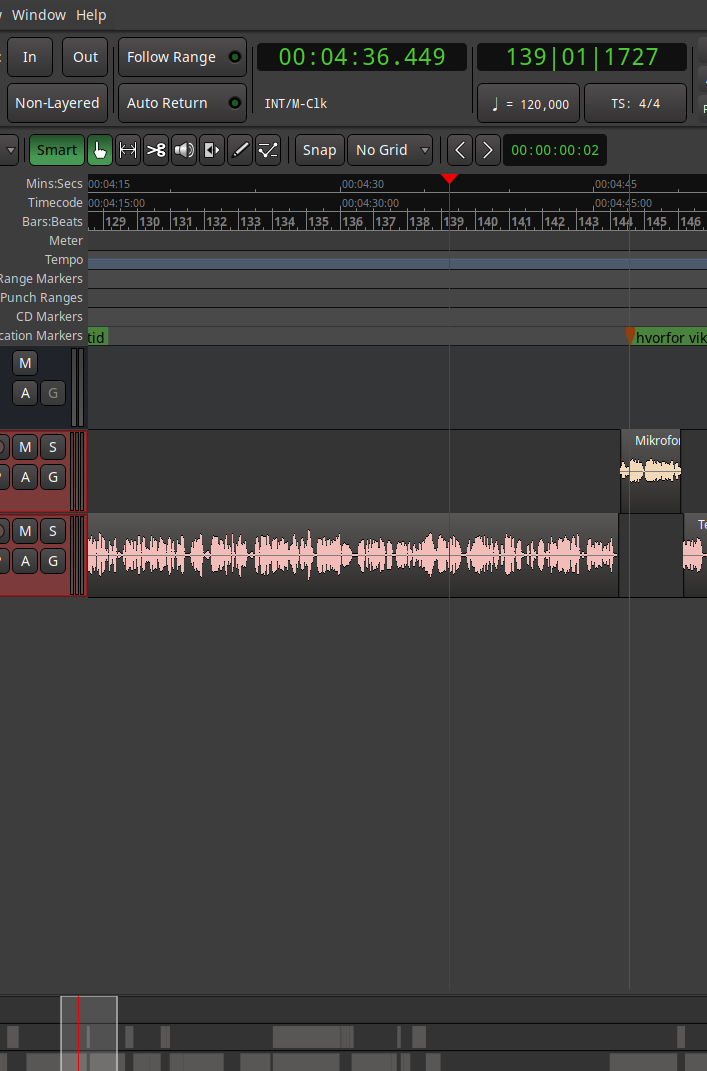
Task: Open the Non-Layered mode dropdown
Action: point(57,103)
